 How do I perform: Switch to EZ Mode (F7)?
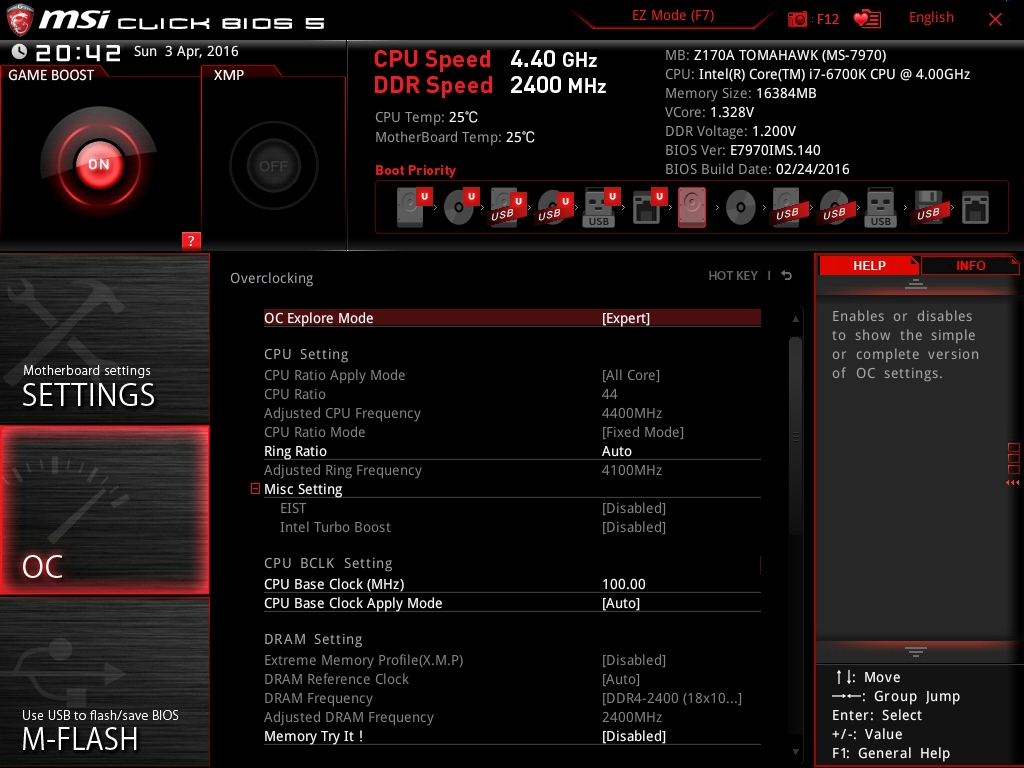tap(673, 16)
